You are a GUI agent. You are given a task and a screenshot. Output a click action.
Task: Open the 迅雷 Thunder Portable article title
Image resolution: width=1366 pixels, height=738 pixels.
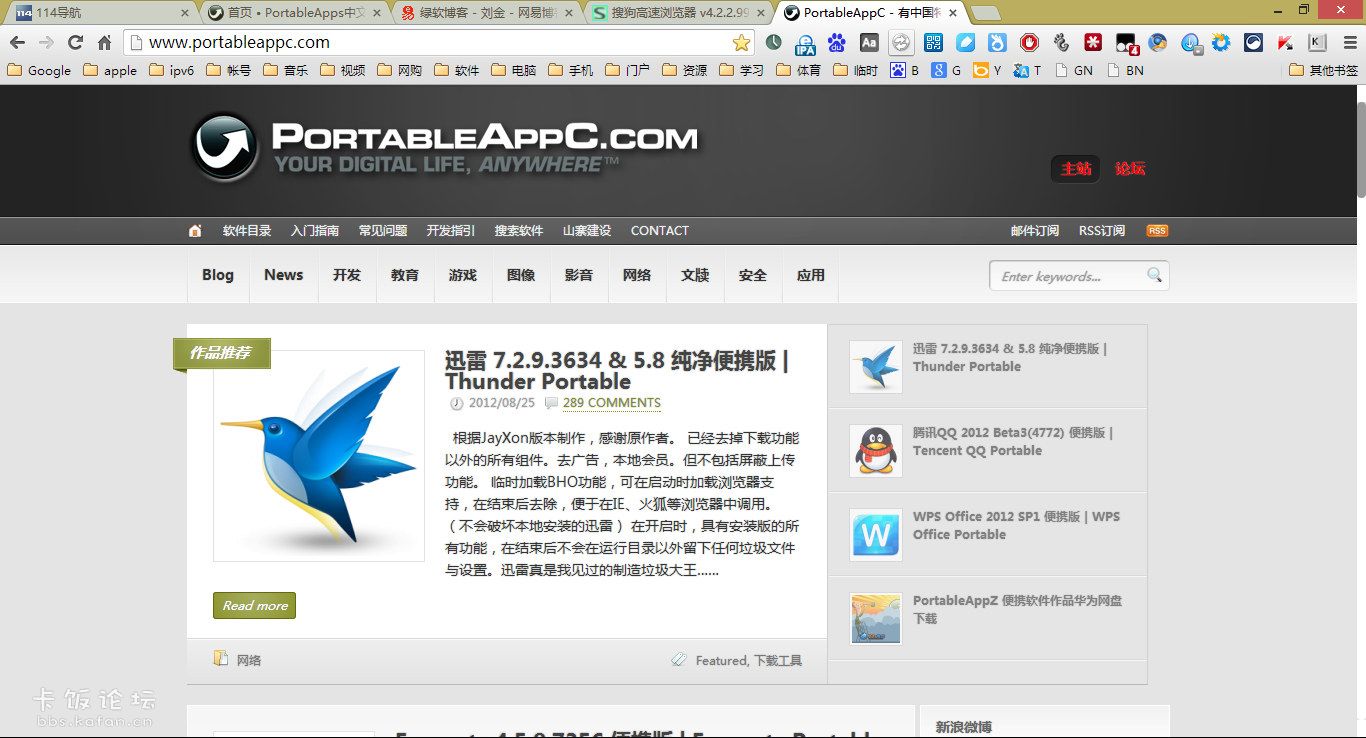[x=617, y=371]
